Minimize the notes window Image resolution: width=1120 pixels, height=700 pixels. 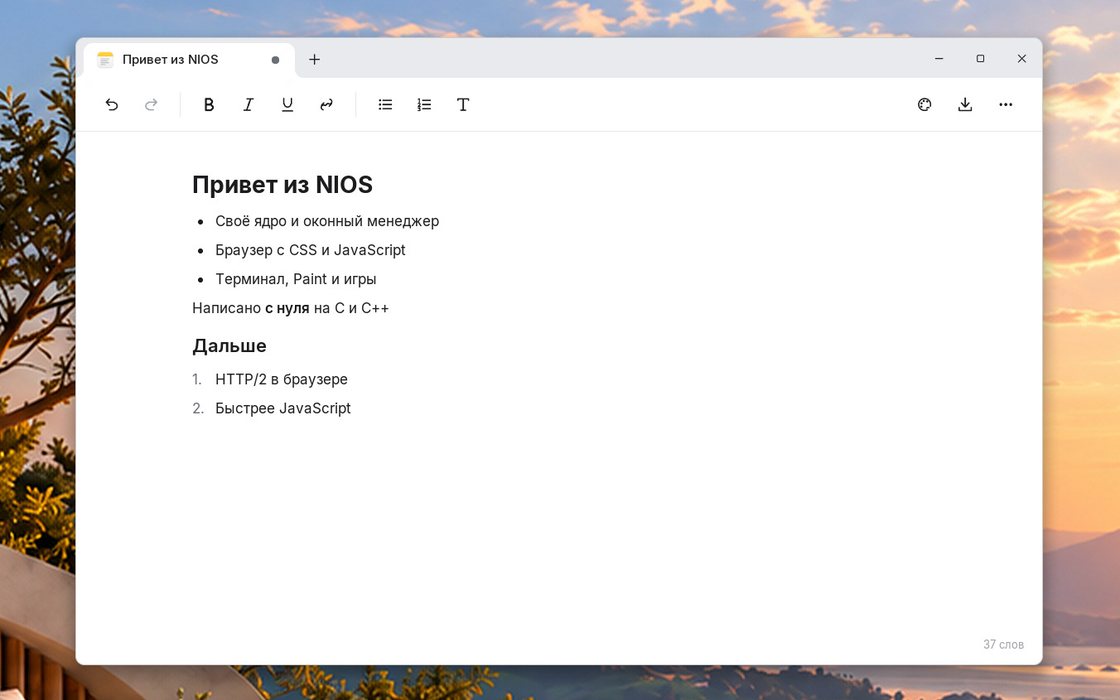click(x=939, y=59)
